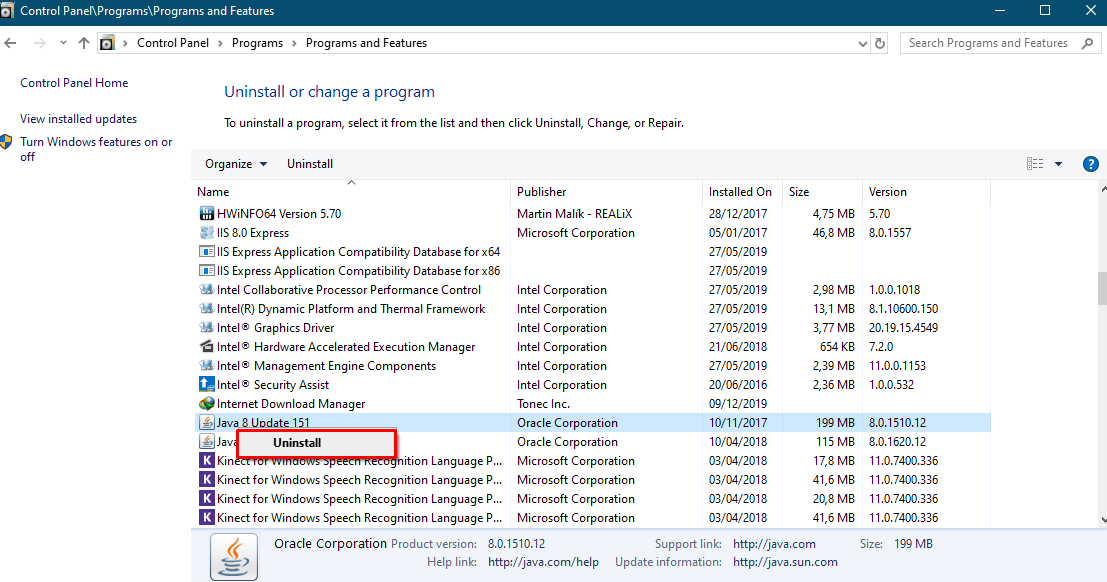Screen dimensions: 1107x582
Task: Click Programs in the breadcrumb path
Action: (x=257, y=43)
